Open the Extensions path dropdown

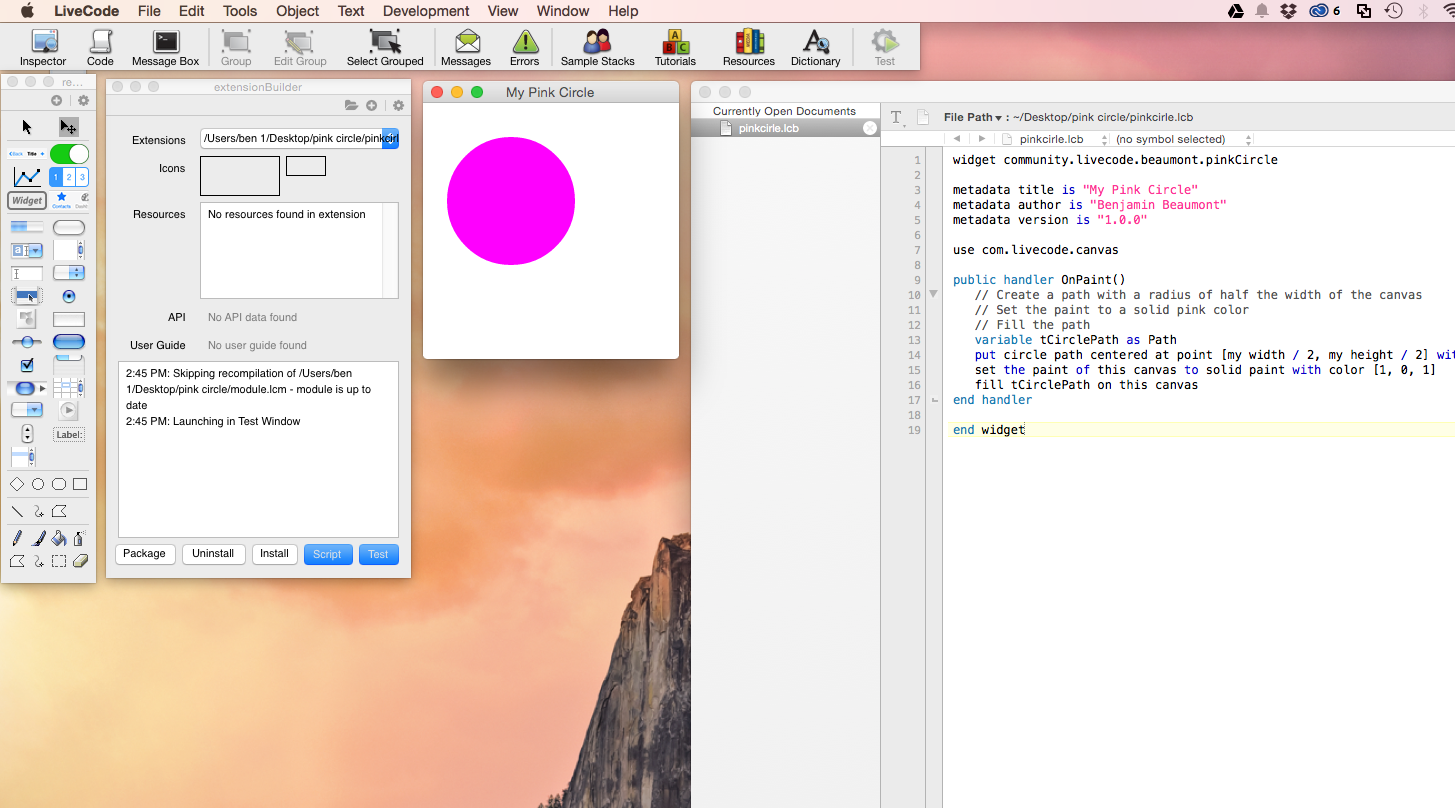tap(390, 138)
